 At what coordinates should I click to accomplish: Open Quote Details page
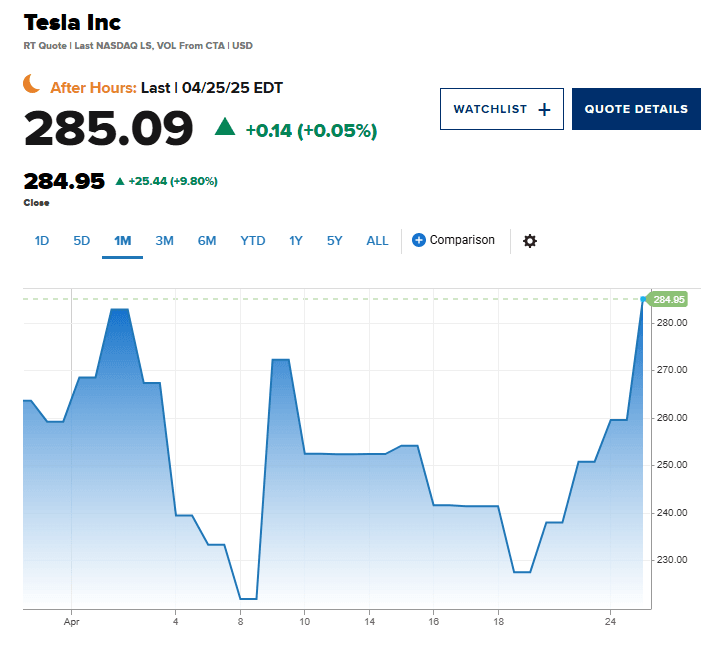[x=636, y=109]
